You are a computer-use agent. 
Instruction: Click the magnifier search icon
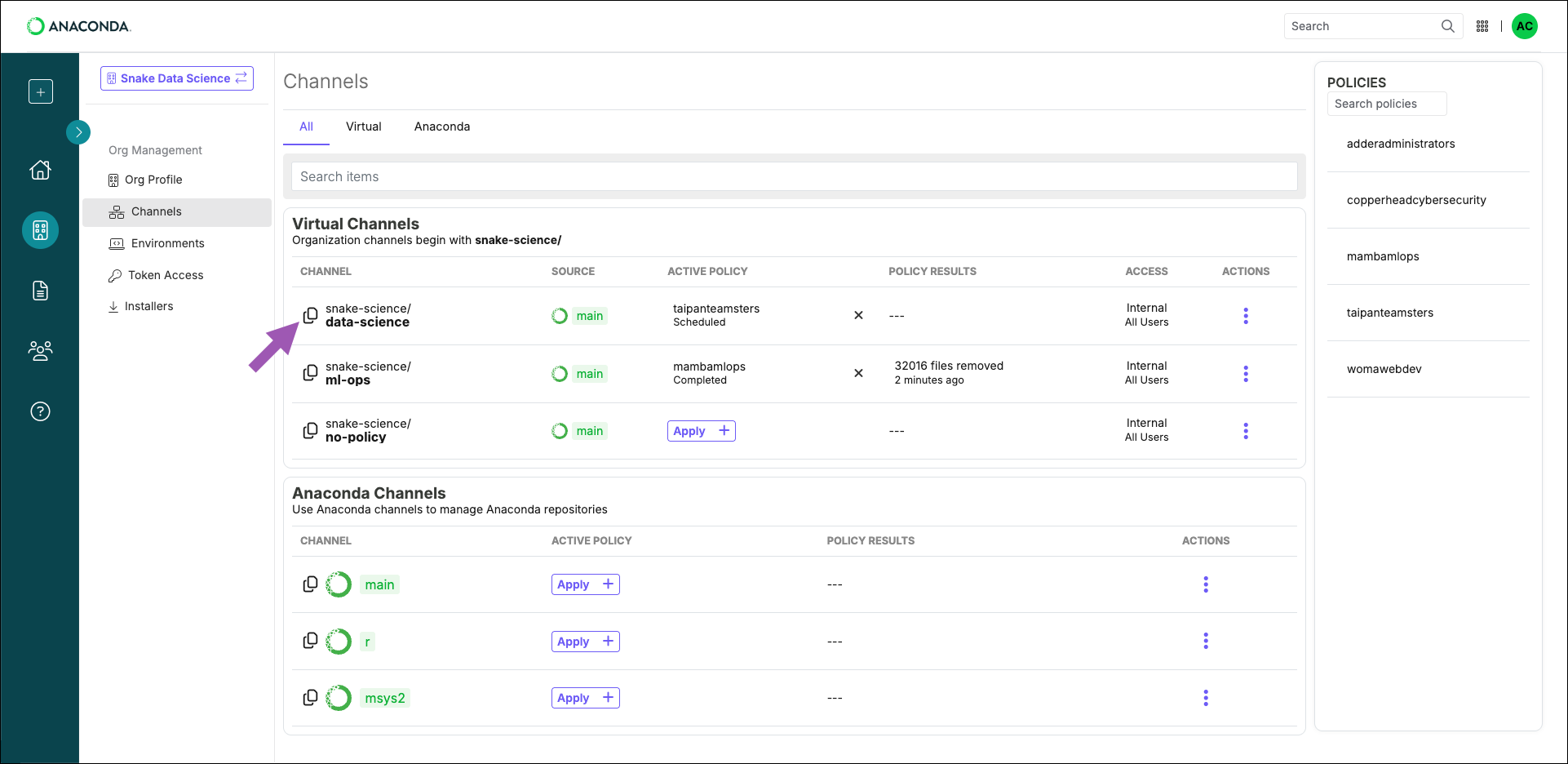[1447, 26]
